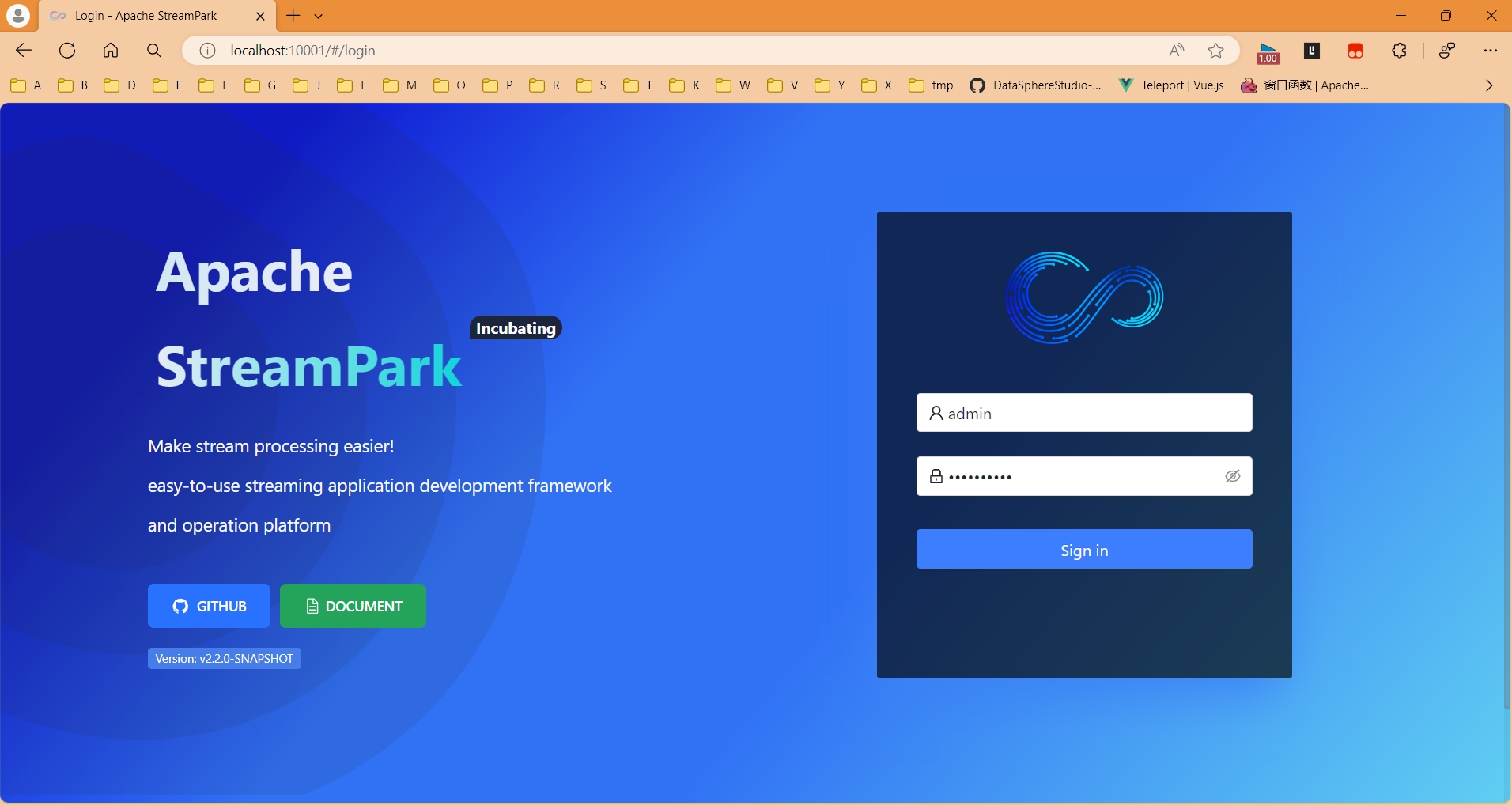Show more bookmarks with the chevron

tap(1489, 85)
